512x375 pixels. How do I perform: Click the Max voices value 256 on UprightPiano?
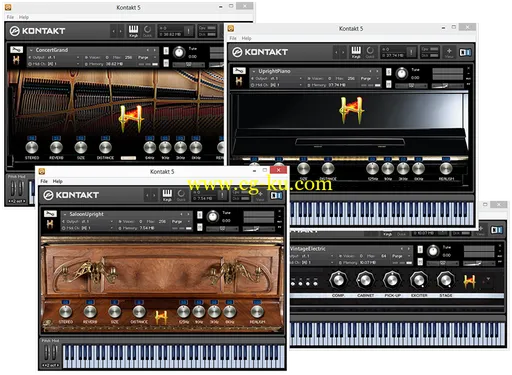[x=351, y=78]
